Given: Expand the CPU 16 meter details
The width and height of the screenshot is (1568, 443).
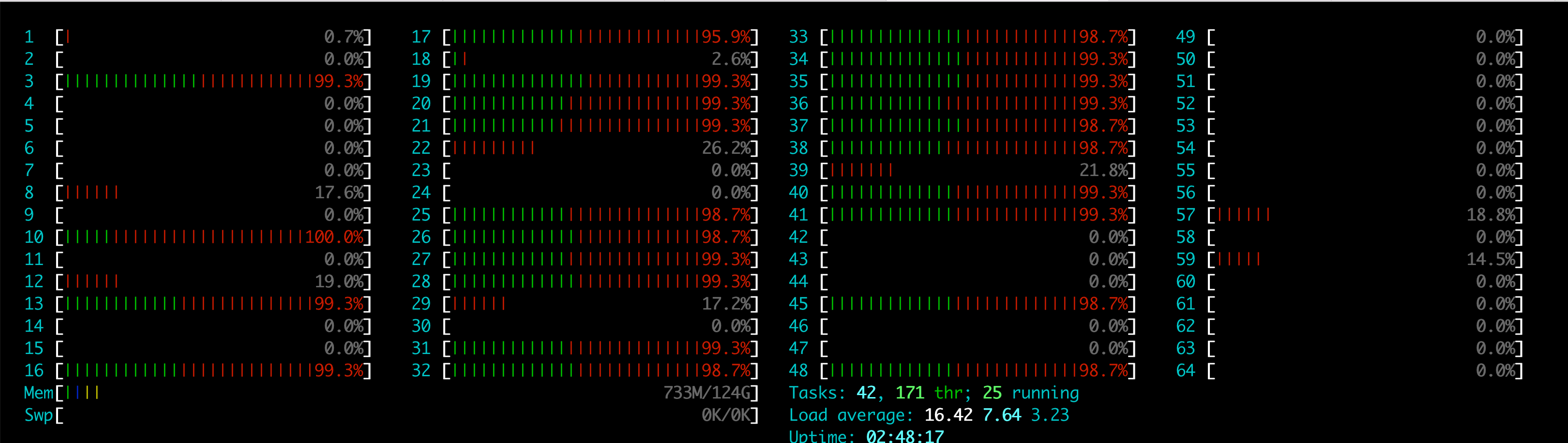Looking at the screenshot, I should tap(213, 370).
